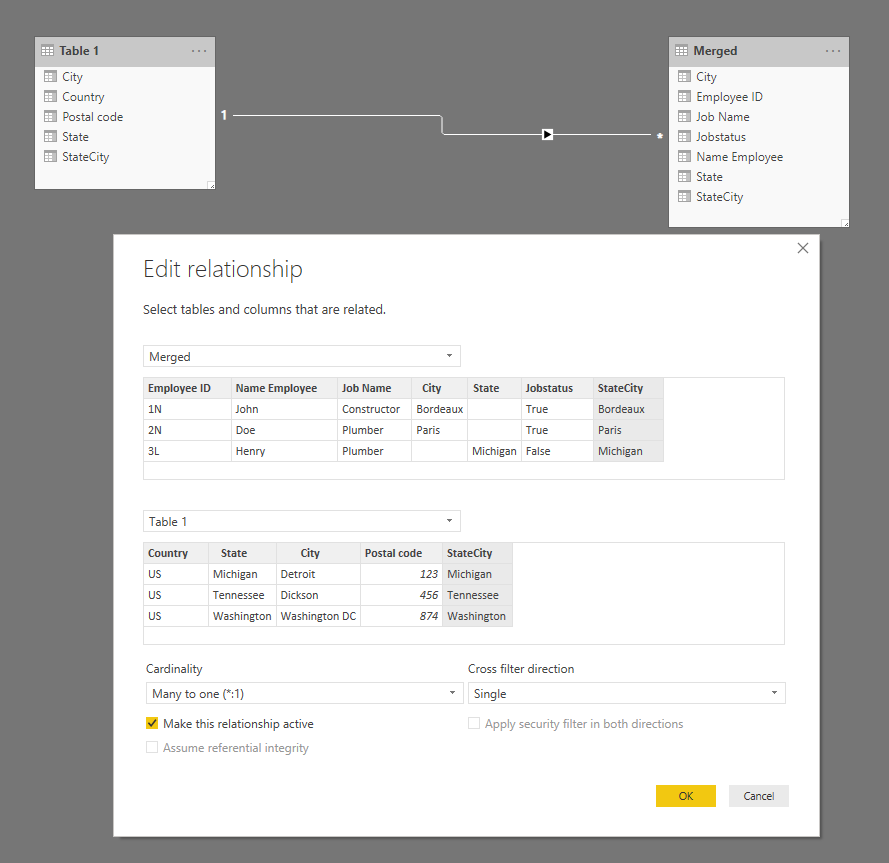The height and width of the screenshot is (863, 889).
Task: Toggle Make this relationship active checkbox
Action: click(x=152, y=723)
